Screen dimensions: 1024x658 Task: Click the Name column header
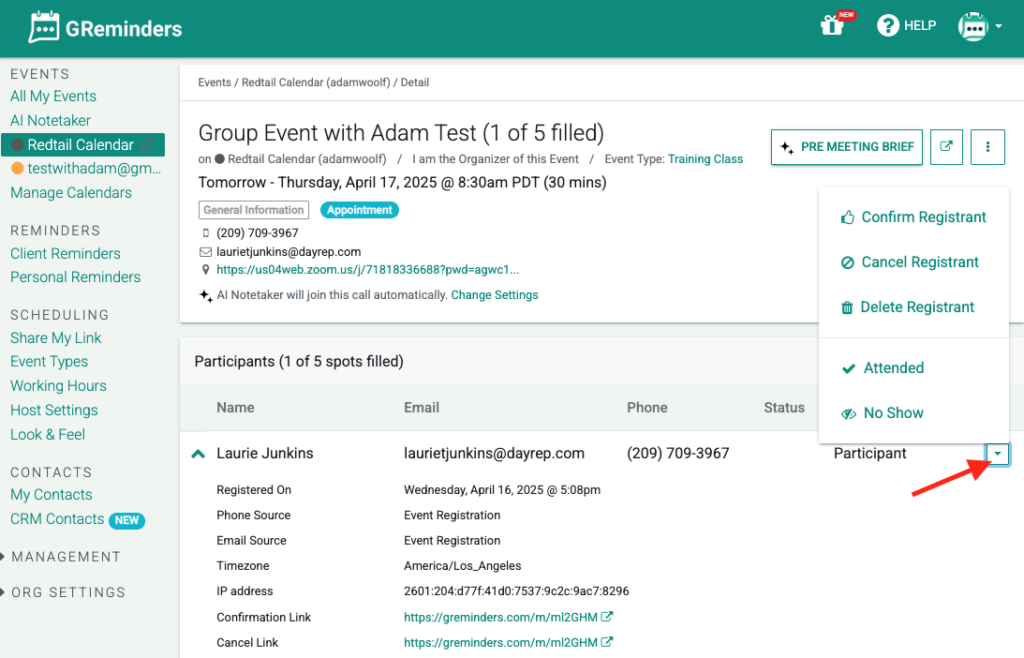(x=235, y=407)
